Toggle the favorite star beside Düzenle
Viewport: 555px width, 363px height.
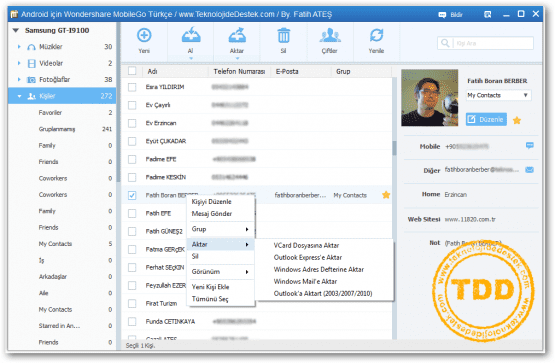point(517,120)
